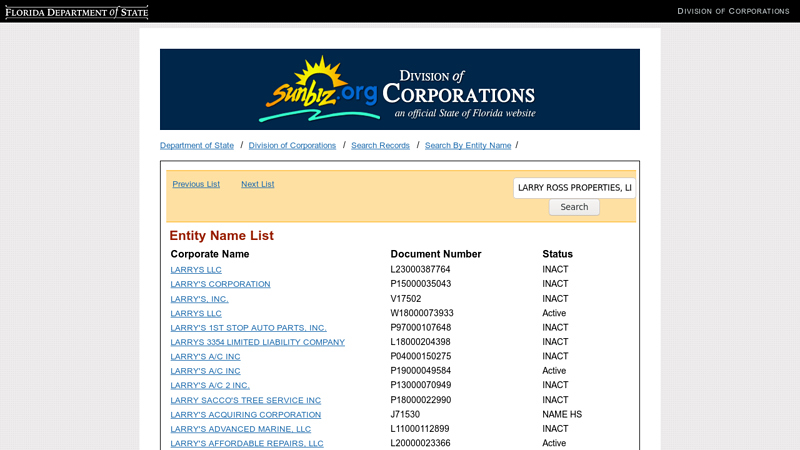Go to Department of State breadcrumb
This screenshot has height=450, width=800.
tap(197, 145)
